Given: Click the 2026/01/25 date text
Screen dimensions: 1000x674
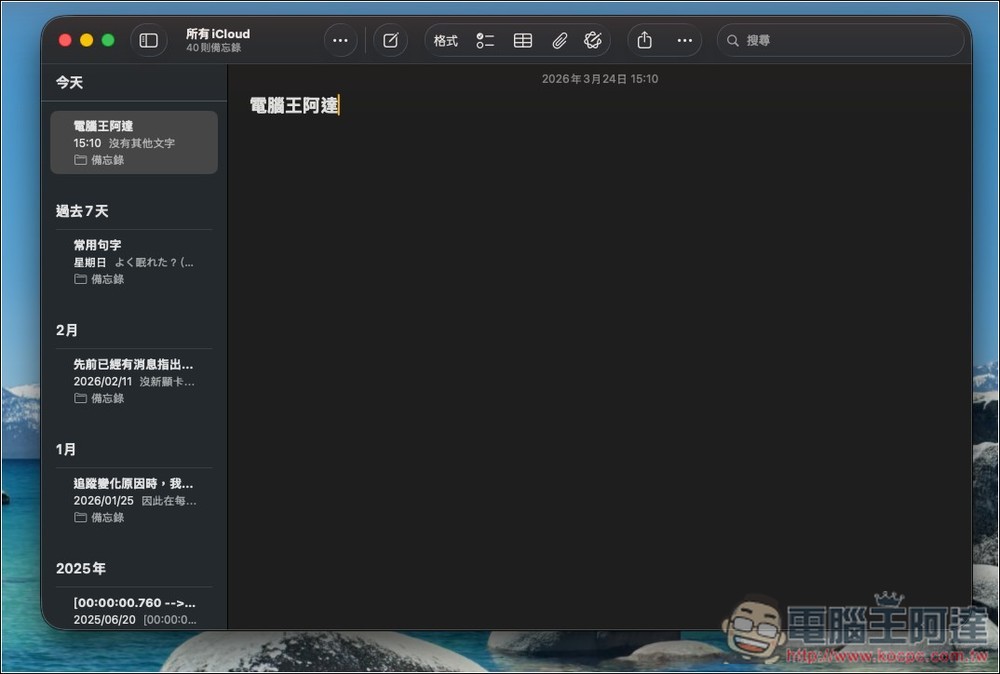Looking at the screenshot, I should 103,501.
